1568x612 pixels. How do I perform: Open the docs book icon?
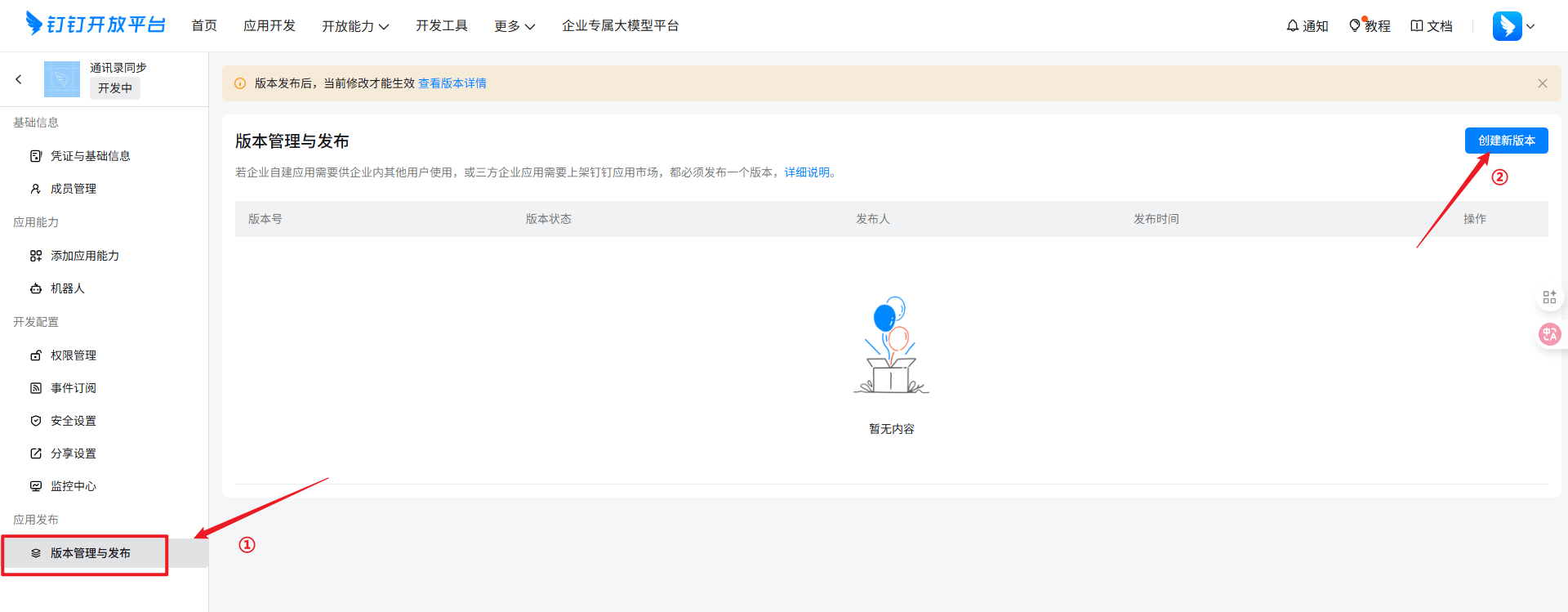[1417, 26]
